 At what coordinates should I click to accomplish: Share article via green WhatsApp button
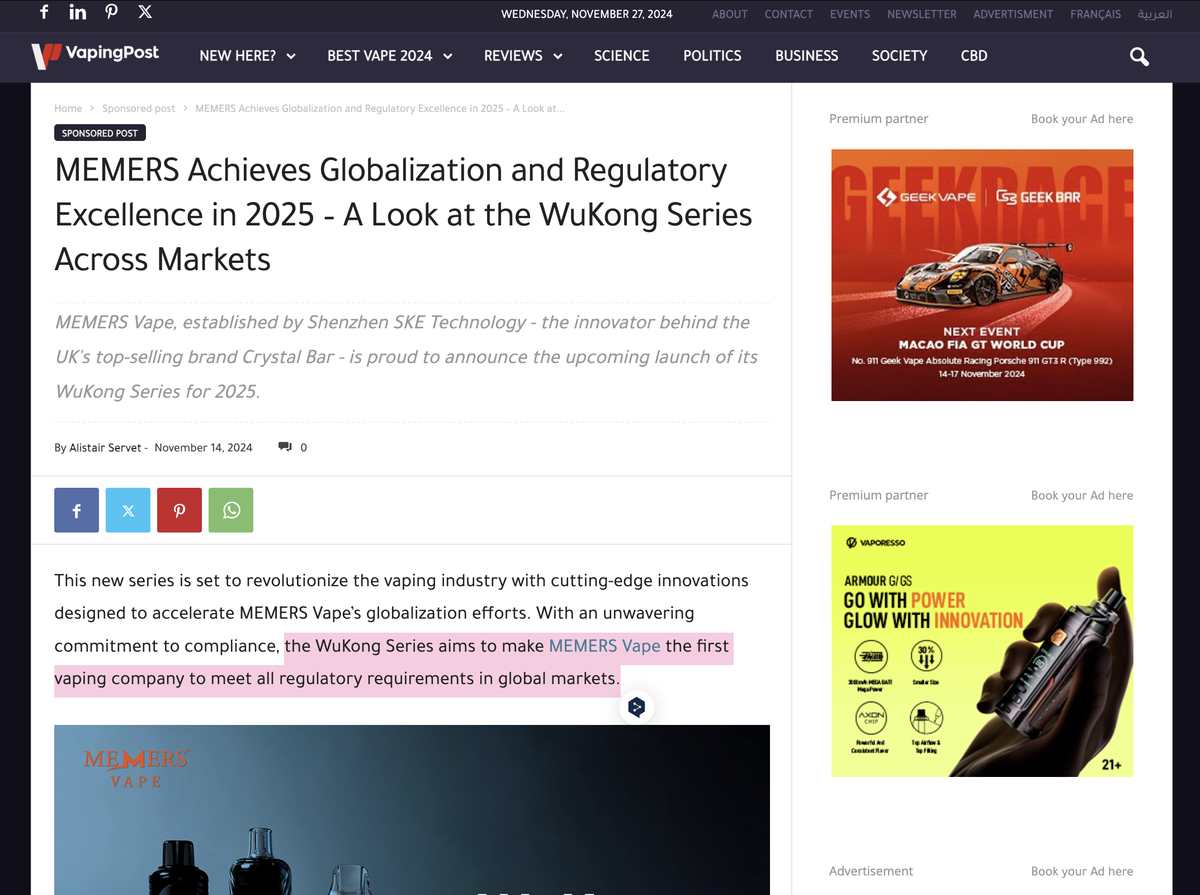coord(231,510)
